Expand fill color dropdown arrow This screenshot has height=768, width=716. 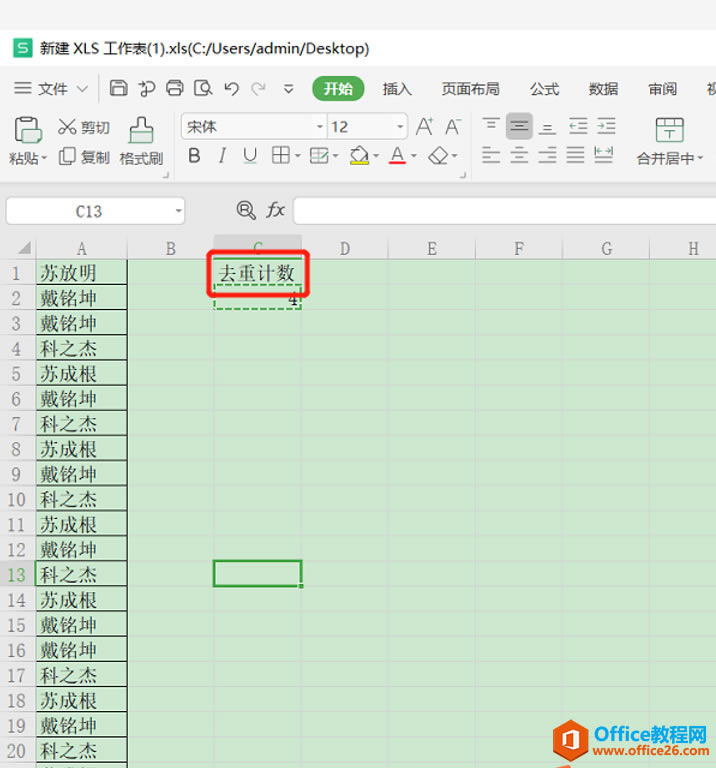click(376, 156)
